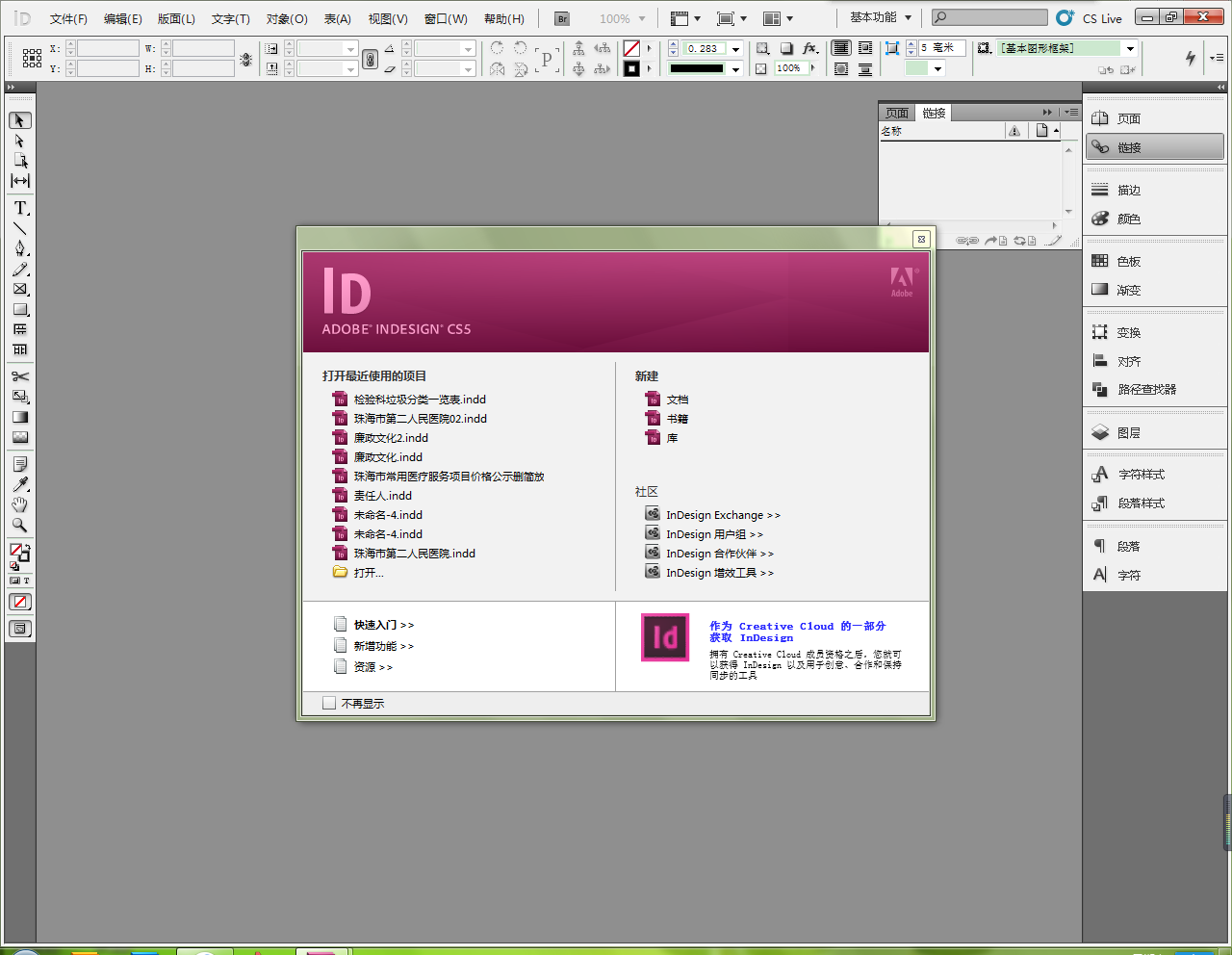This screenshot has width=1232, height=955.
Task: Click the Rotate 90° clockwise icon
Action: [x=497, y=48]
